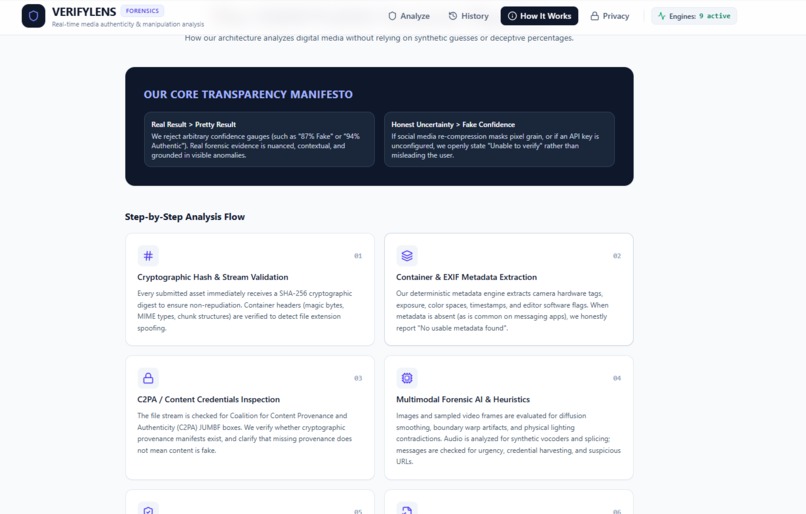Click the hash icon in Cryptographic Hash card
Screen dimensions: 806x514
(x=148, y=255)
